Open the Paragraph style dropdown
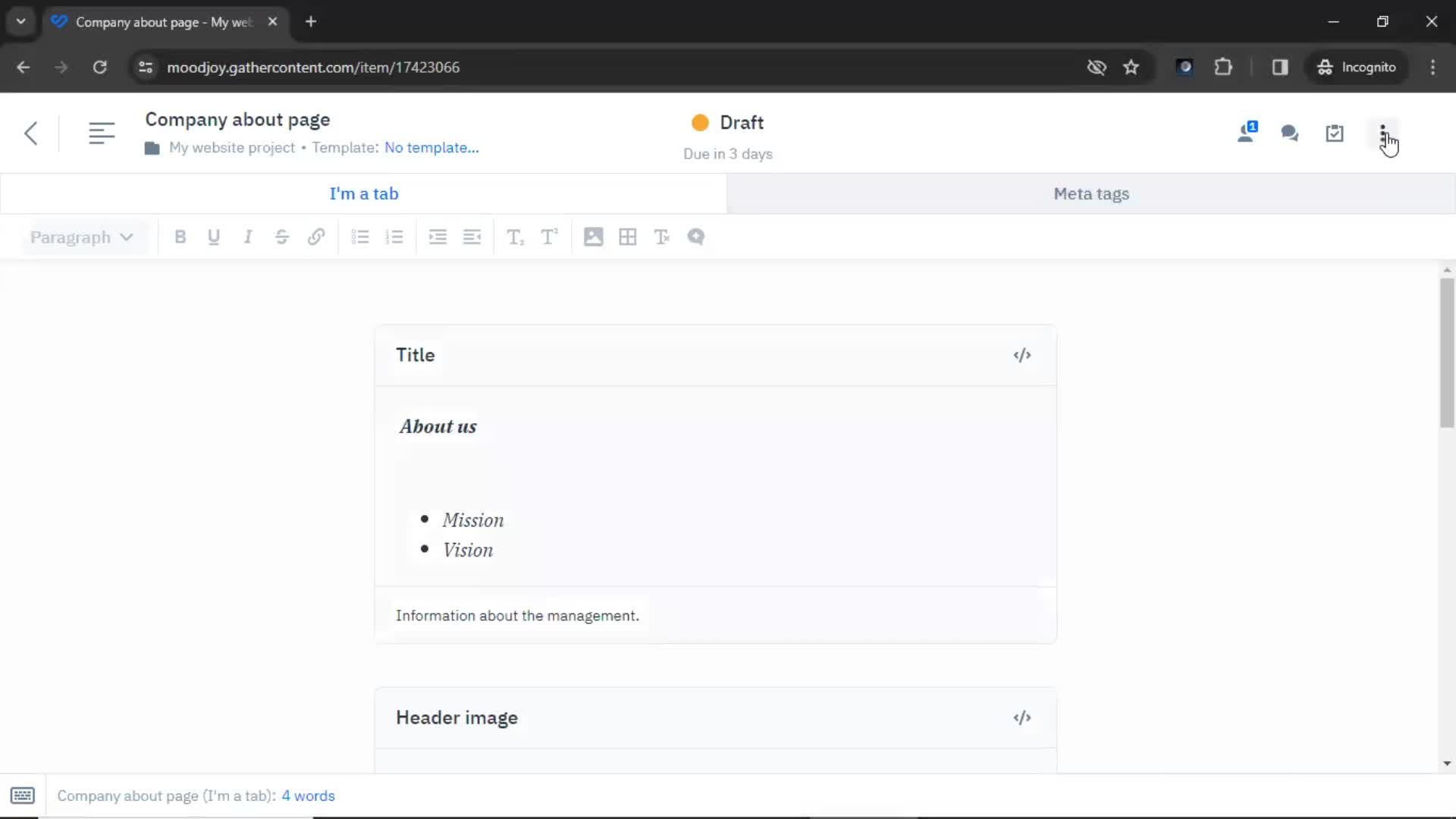 point(80,237)
